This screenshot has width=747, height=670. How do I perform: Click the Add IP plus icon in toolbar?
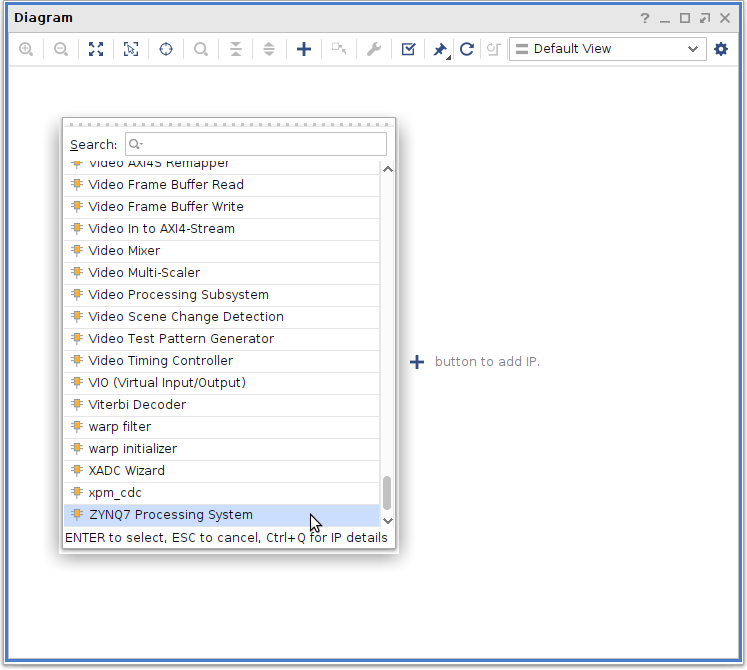pyautogui.click(x=304, y=49)
